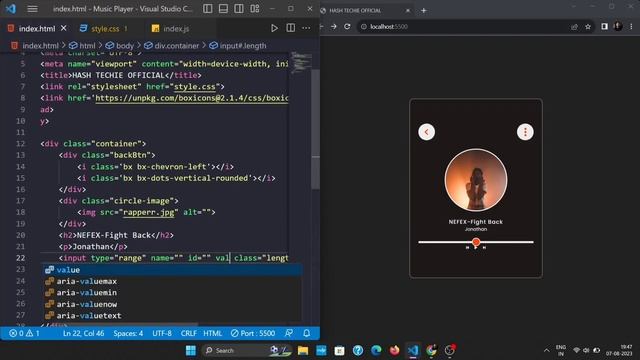Viewport: 640px width, 360px height.
Task: Follow the unpkg boxicons URL link
Action: 191,98
